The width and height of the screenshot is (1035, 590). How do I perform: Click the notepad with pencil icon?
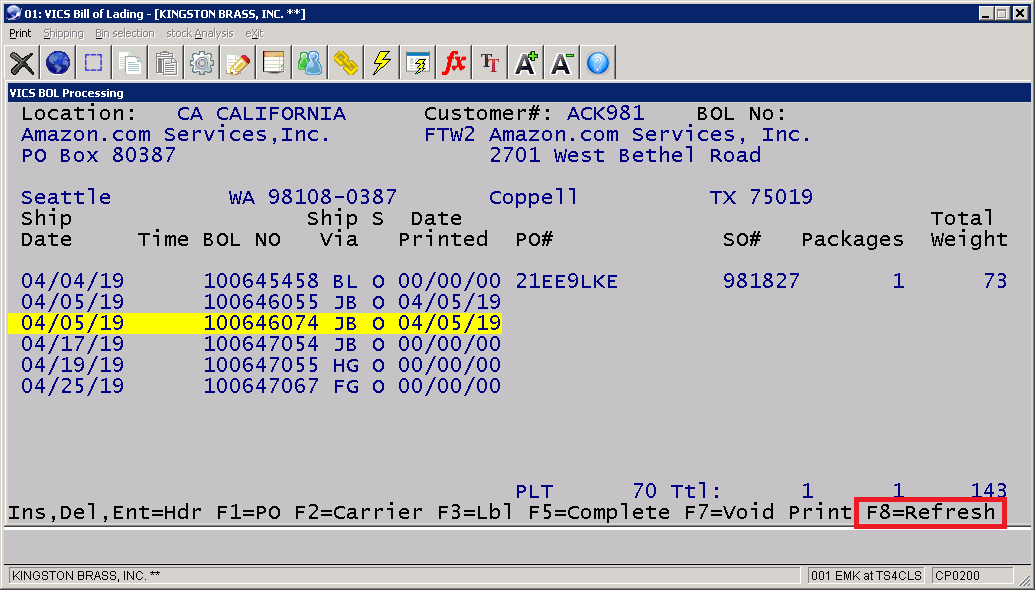[x=238, y=63]
